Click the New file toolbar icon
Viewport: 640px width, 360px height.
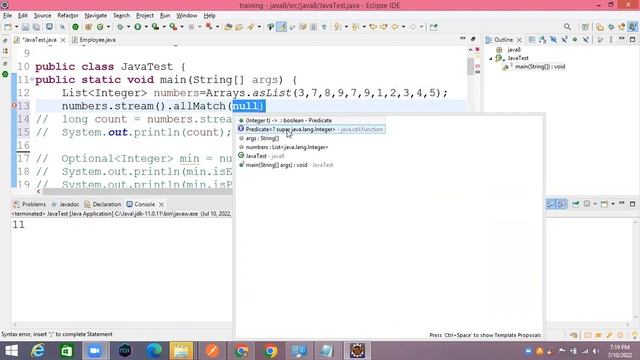click(7, 27)
